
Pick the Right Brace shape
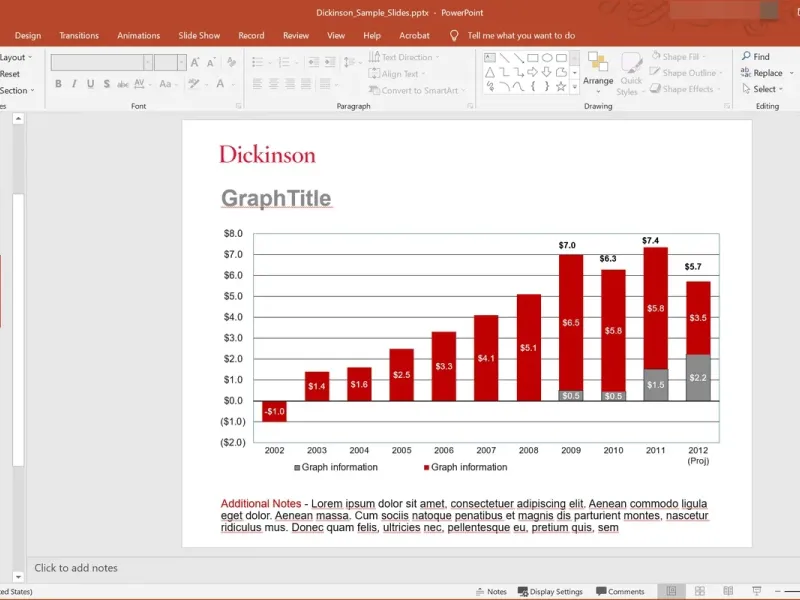pos(547,86)
